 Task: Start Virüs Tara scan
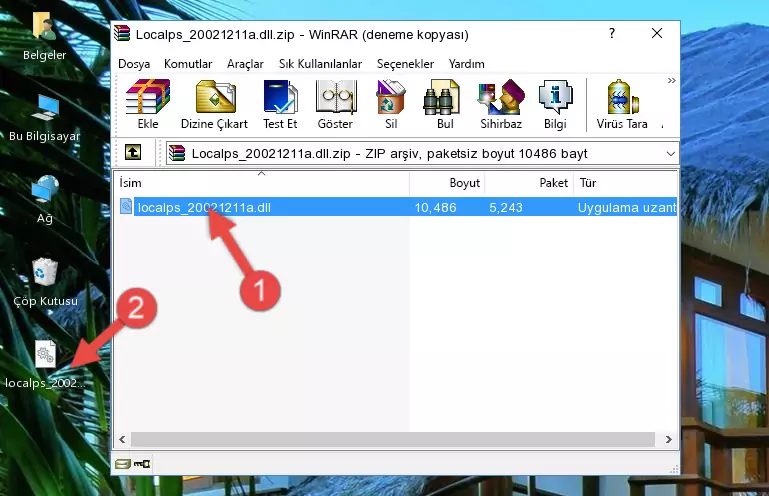(622, 104)
